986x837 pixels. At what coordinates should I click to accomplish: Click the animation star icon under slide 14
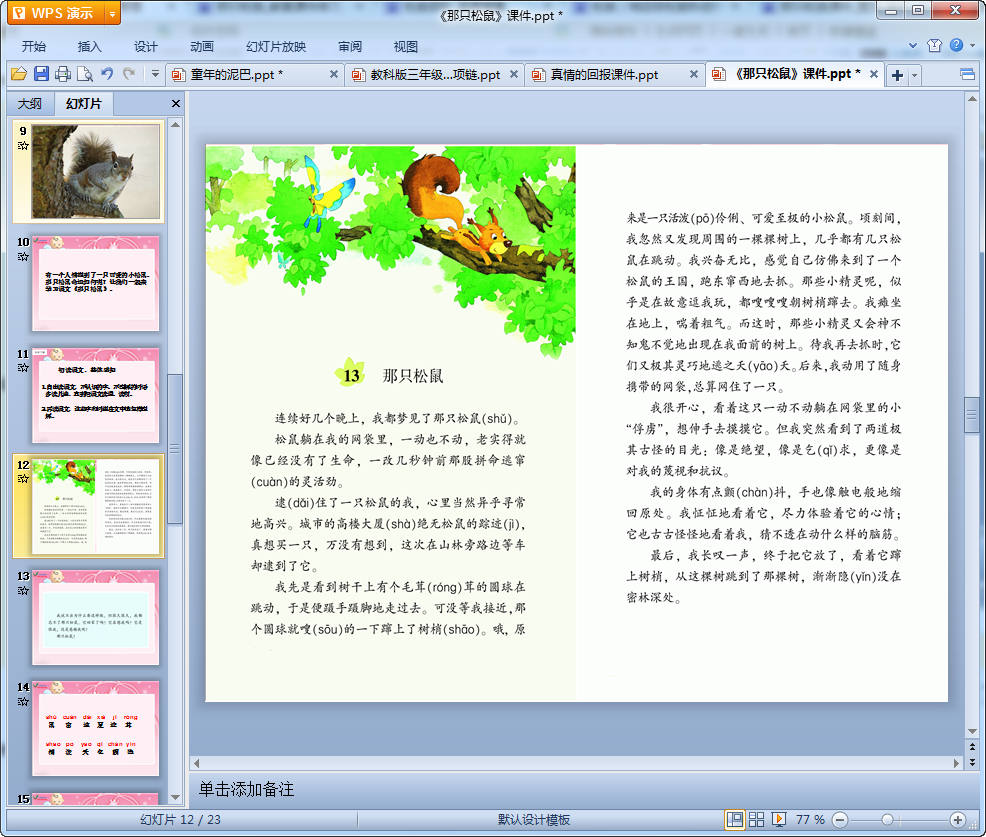(23, 702)
